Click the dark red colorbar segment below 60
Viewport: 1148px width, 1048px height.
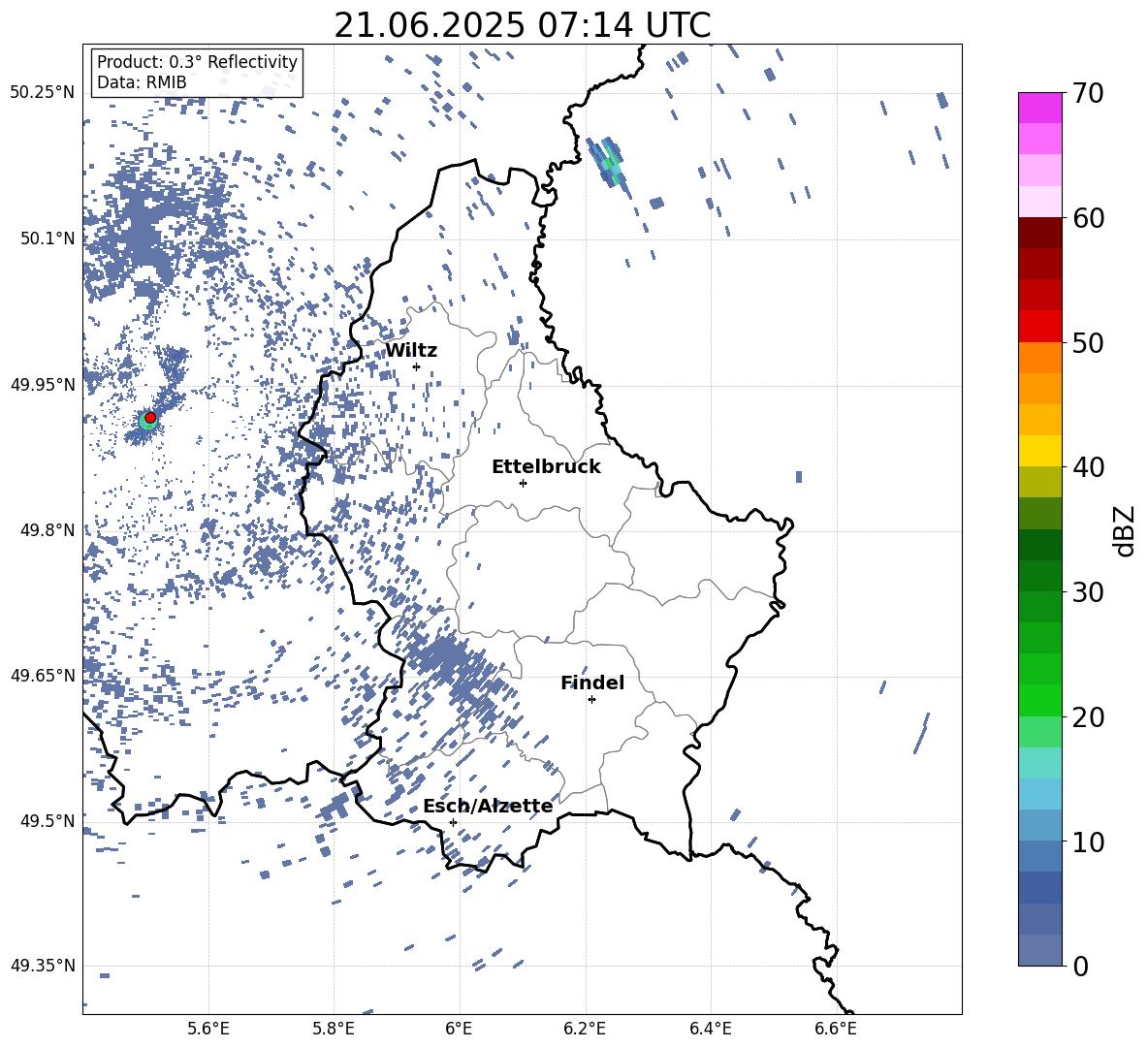1040,233
